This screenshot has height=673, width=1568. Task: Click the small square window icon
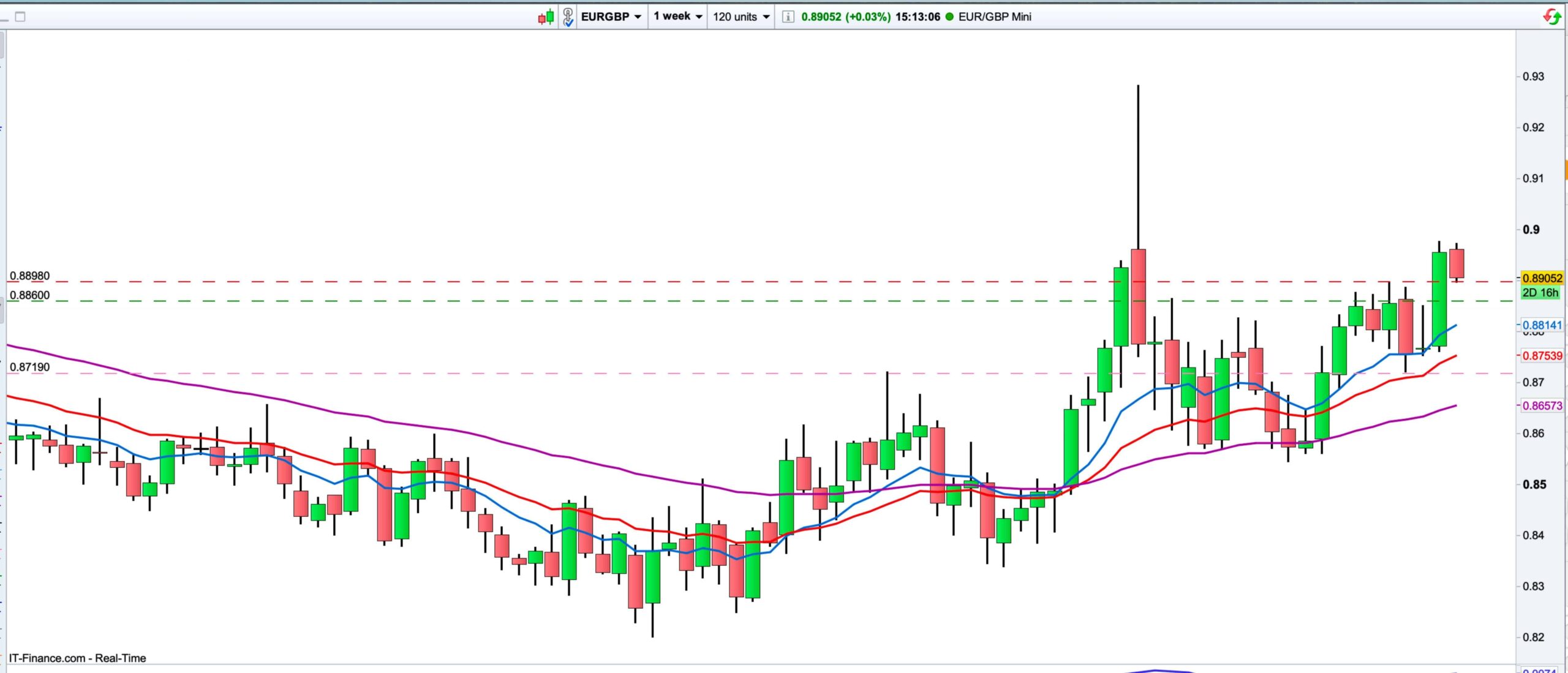20,17
